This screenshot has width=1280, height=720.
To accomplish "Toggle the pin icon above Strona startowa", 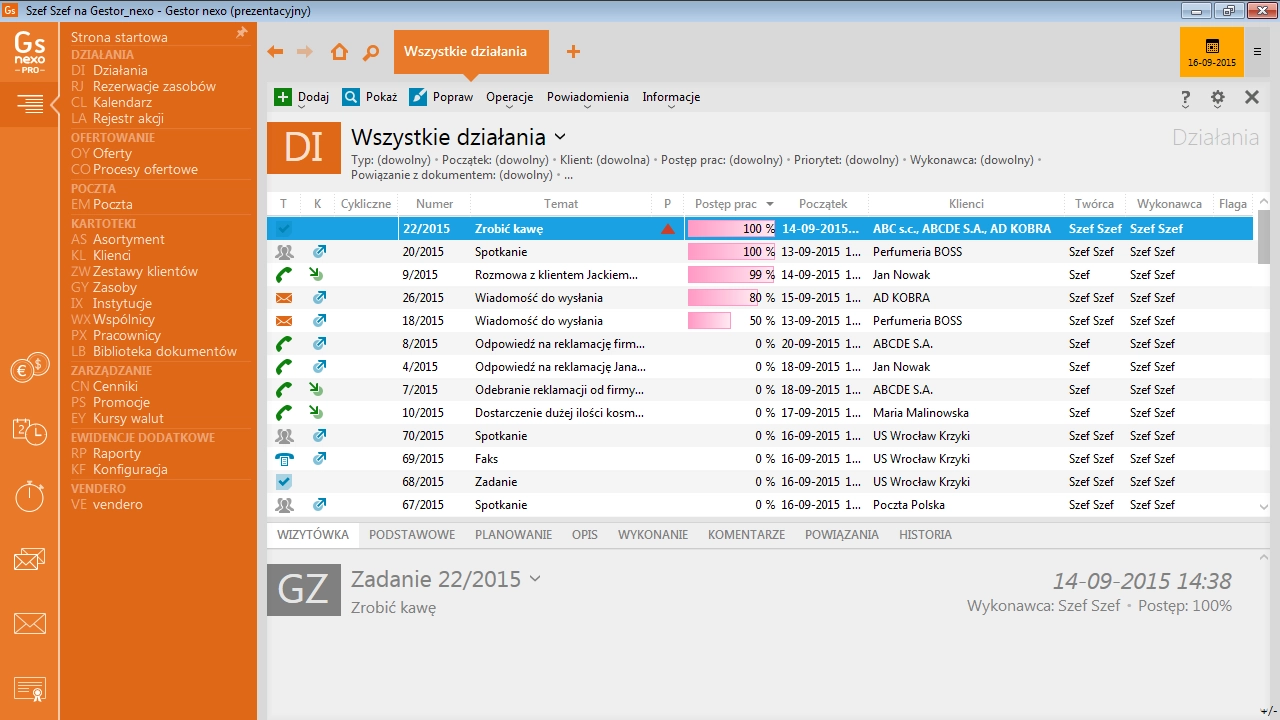I will click(x=240, y=32).
